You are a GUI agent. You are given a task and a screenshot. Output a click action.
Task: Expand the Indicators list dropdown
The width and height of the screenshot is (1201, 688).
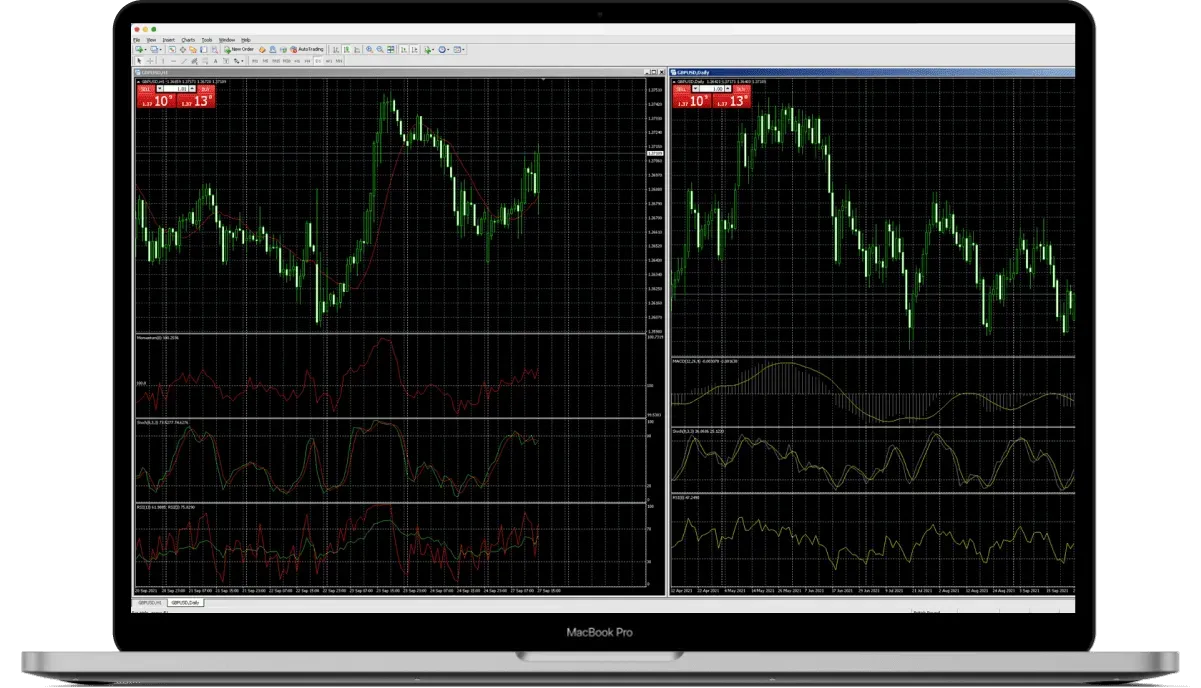(x=432, y=49)
